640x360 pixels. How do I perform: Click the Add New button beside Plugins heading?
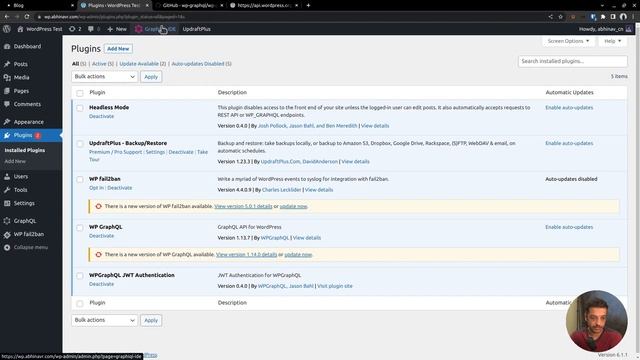pyautogui.click(x=118, y=49)
